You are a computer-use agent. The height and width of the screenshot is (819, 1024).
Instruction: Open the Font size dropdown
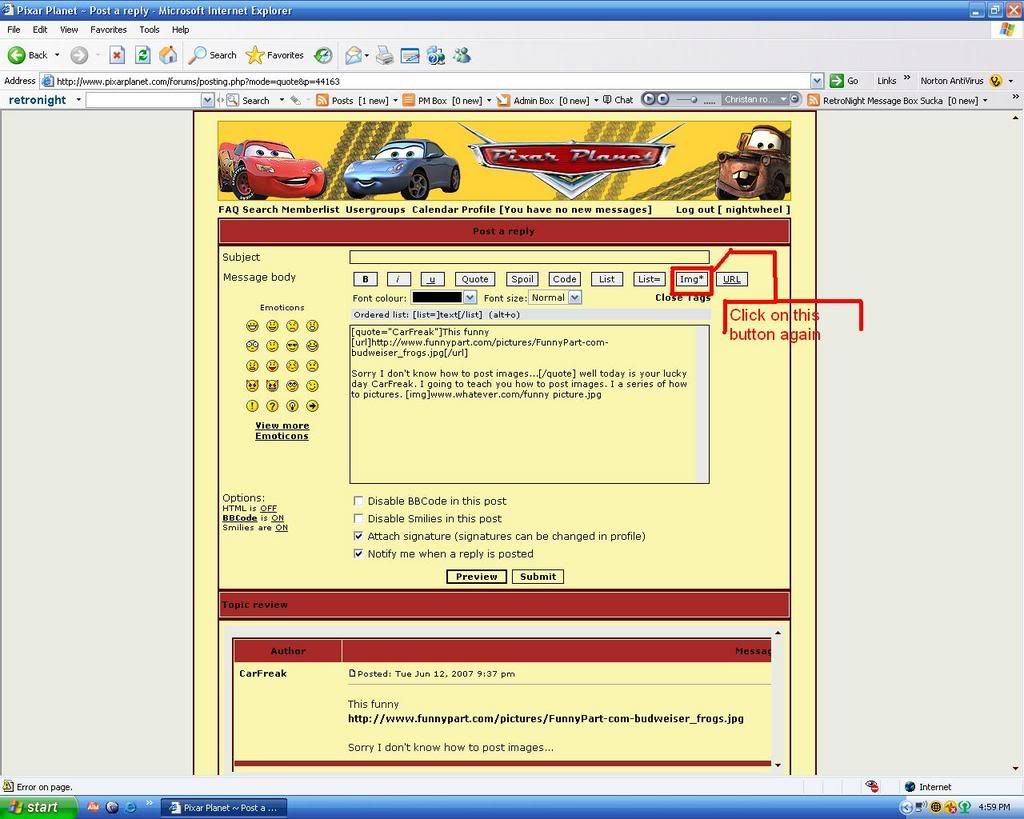click(x=575, y=298)
